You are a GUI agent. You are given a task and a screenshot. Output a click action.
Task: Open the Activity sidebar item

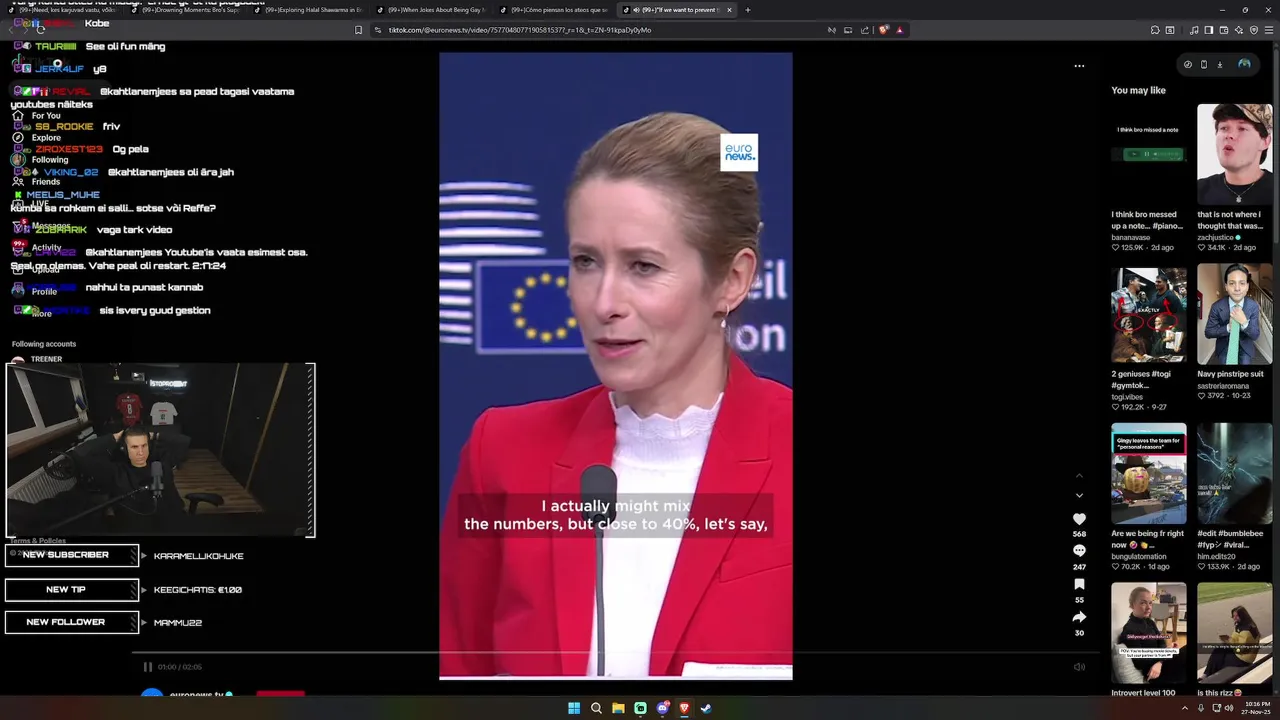click(x=37, y=248)
